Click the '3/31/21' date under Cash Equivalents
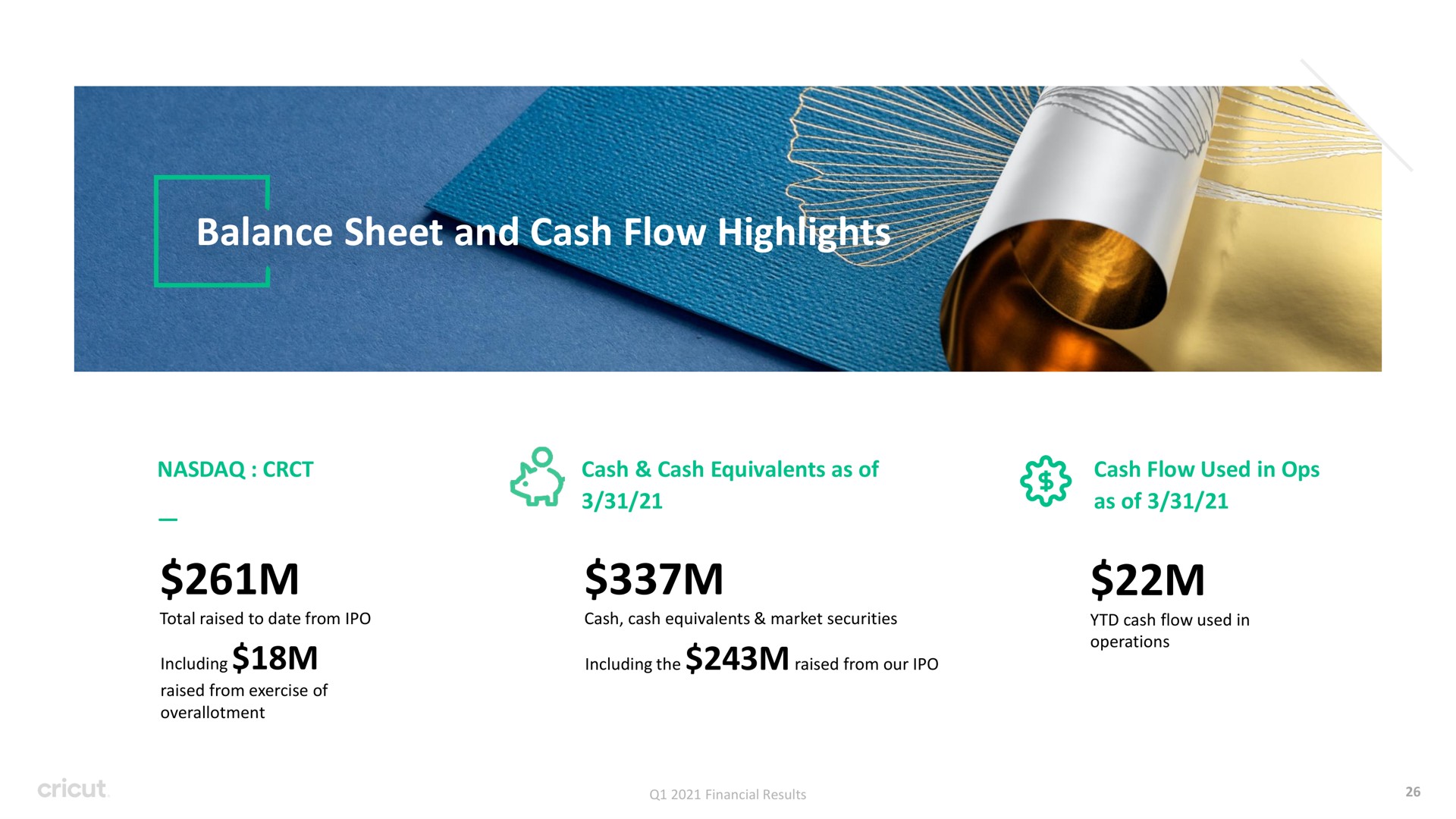Screen dimensions: 1456x819 pos(622,501)
